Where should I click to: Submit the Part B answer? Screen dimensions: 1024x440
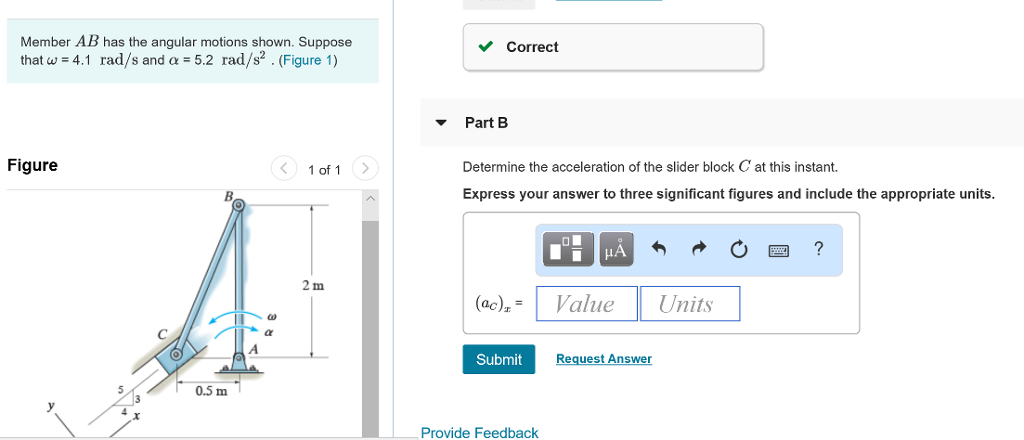(x=499, y=360)
